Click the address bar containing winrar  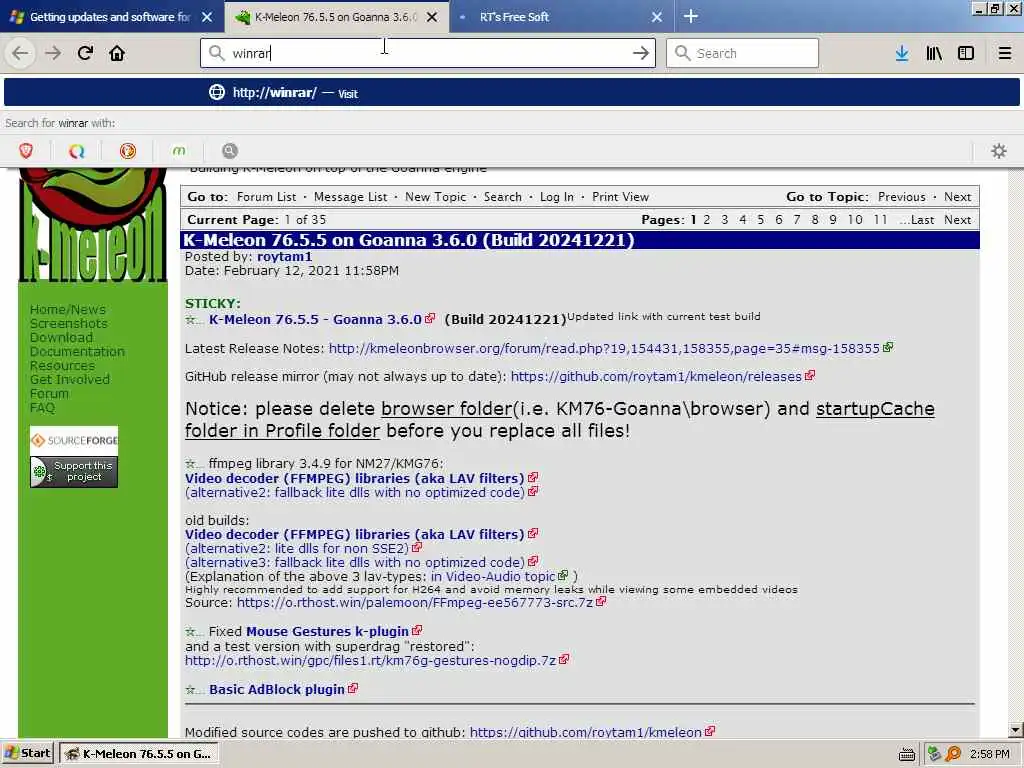click(x=427, y=53)
